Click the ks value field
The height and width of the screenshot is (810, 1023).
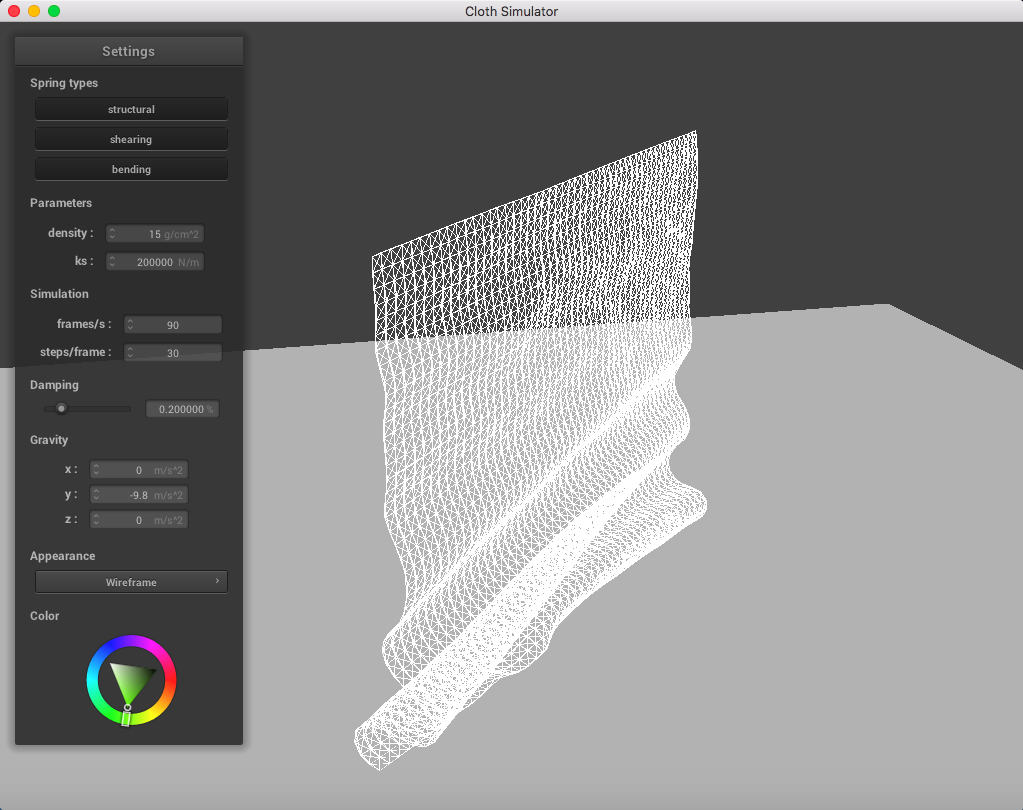click(x=155, y=262)
